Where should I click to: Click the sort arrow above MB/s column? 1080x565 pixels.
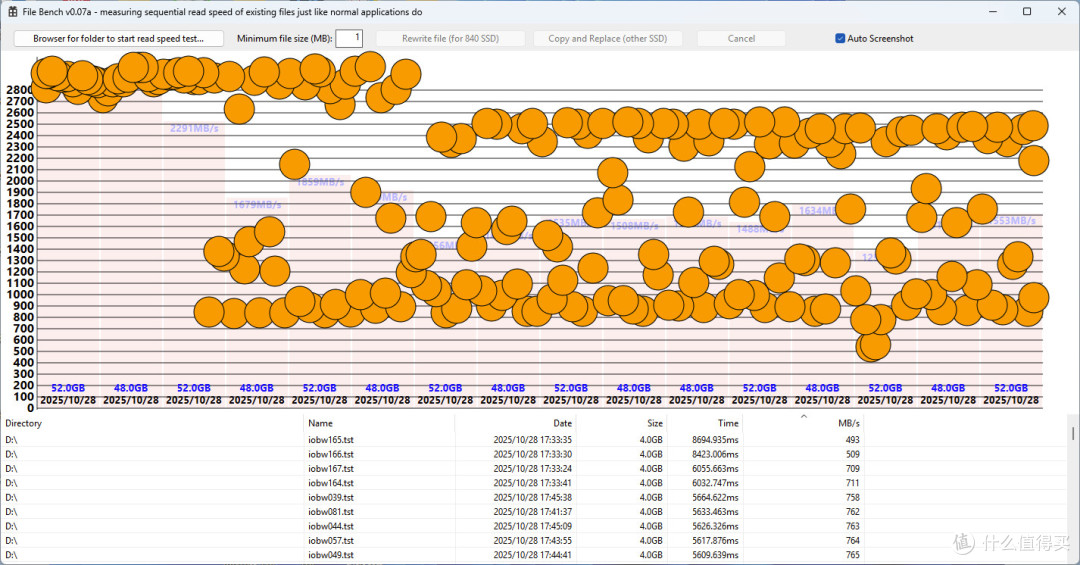(803, 416)
